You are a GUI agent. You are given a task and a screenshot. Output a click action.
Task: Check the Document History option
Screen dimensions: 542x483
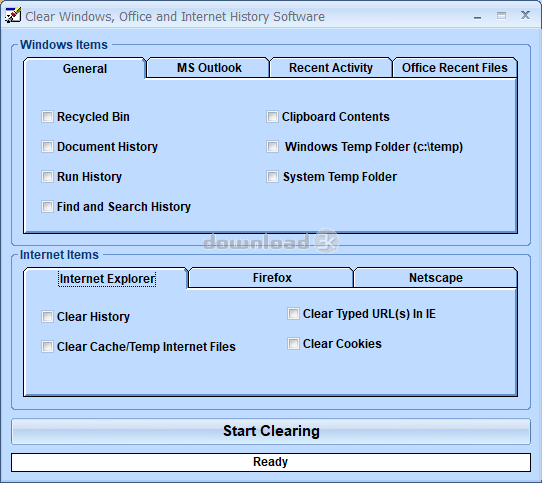pos(47,147)
